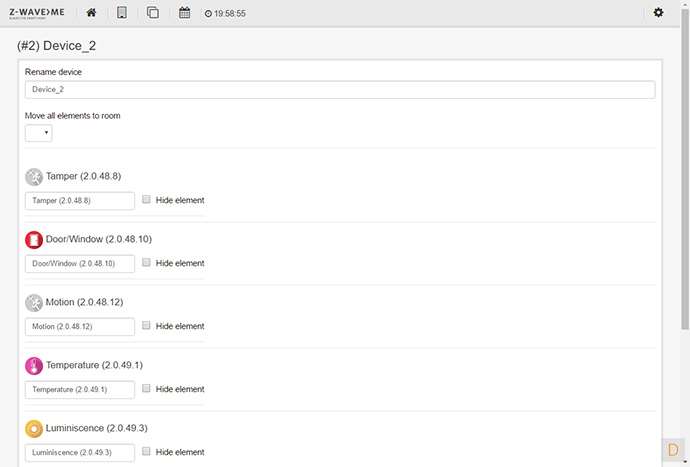Screen dimensions: 690x467
Task: Click the Motion (2.0.48.12) heading text
Action: click(84, 302)
